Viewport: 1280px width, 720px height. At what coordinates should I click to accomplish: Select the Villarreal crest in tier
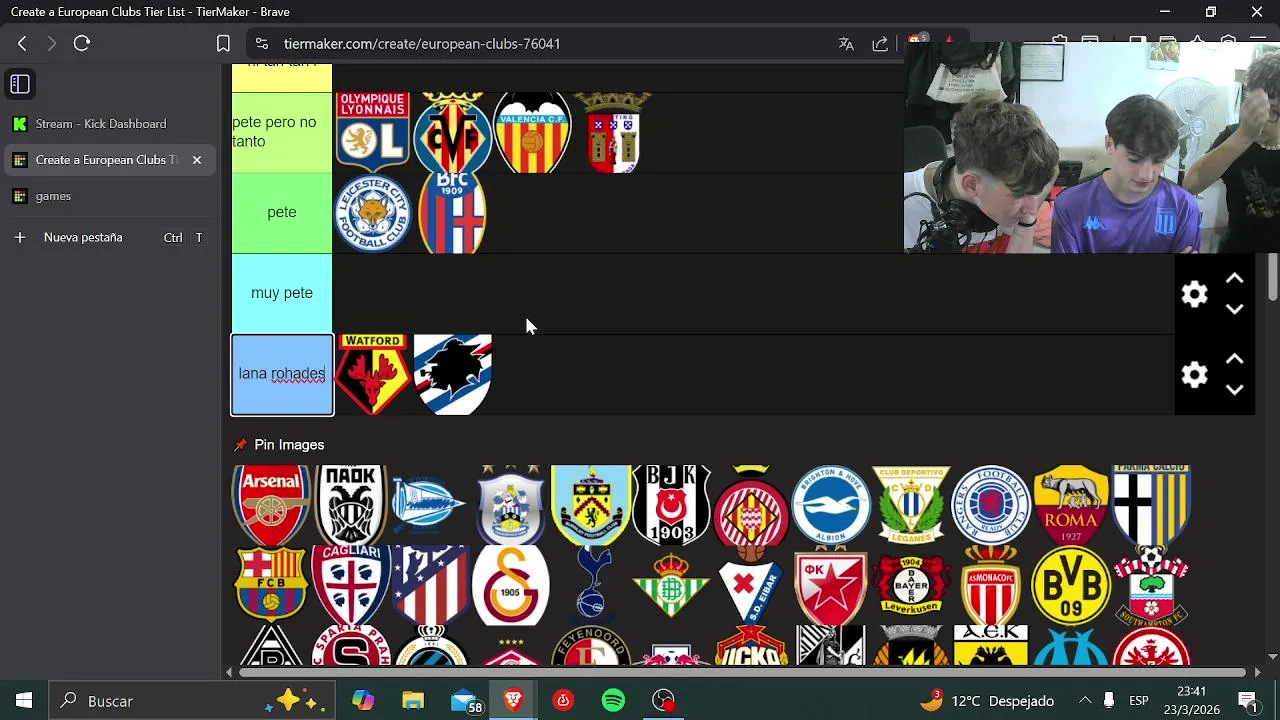tap(452, 132)
